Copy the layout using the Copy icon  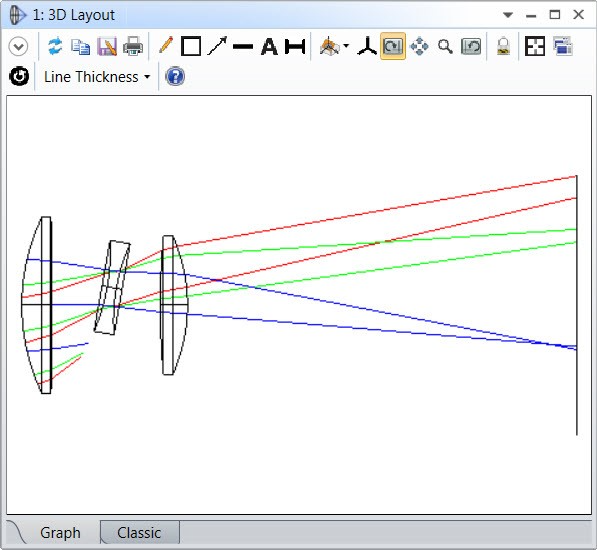pyautogui.click(x=81, y=47)
